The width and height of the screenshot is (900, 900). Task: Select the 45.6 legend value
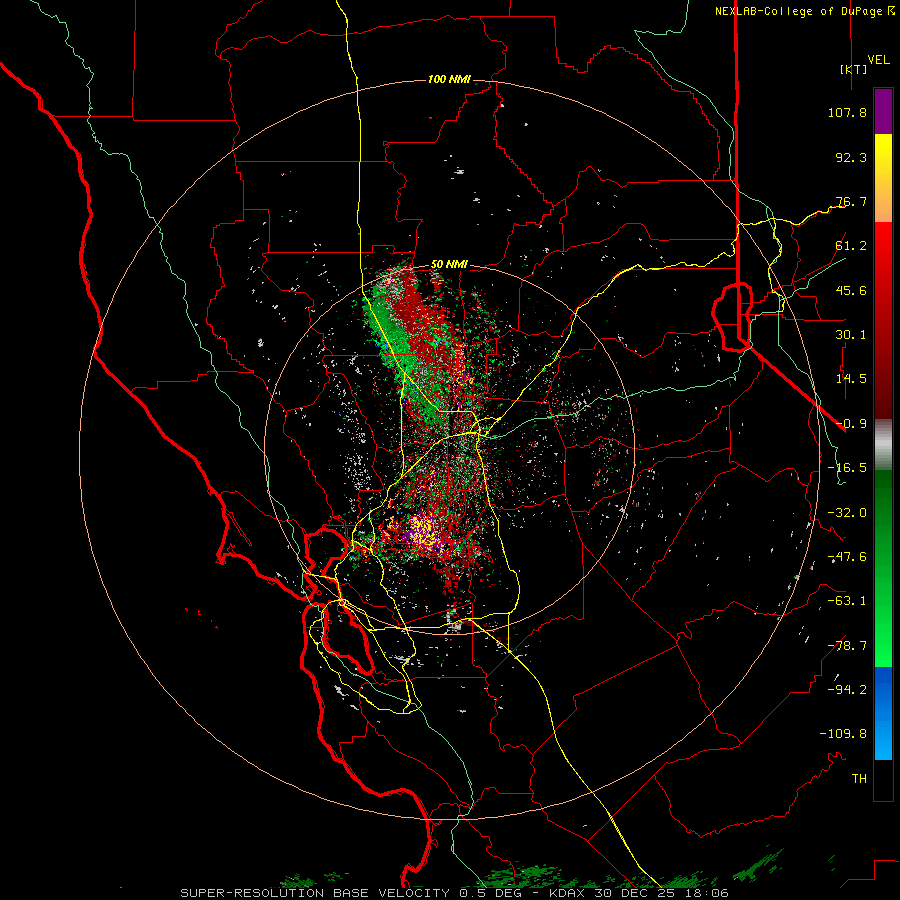click(x=851, y=290)
